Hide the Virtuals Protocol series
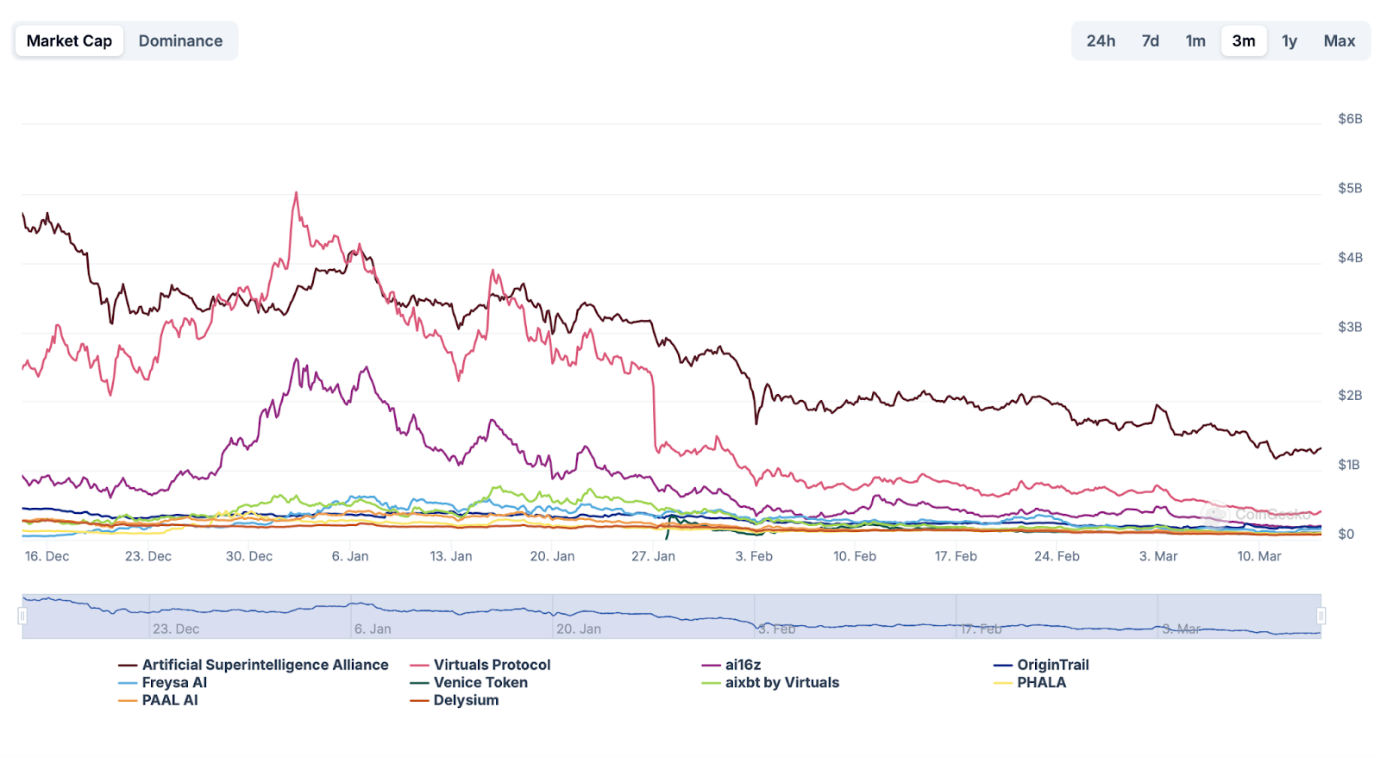The width and height of the screenshot is (1380, 757). (x=491, y=665)
